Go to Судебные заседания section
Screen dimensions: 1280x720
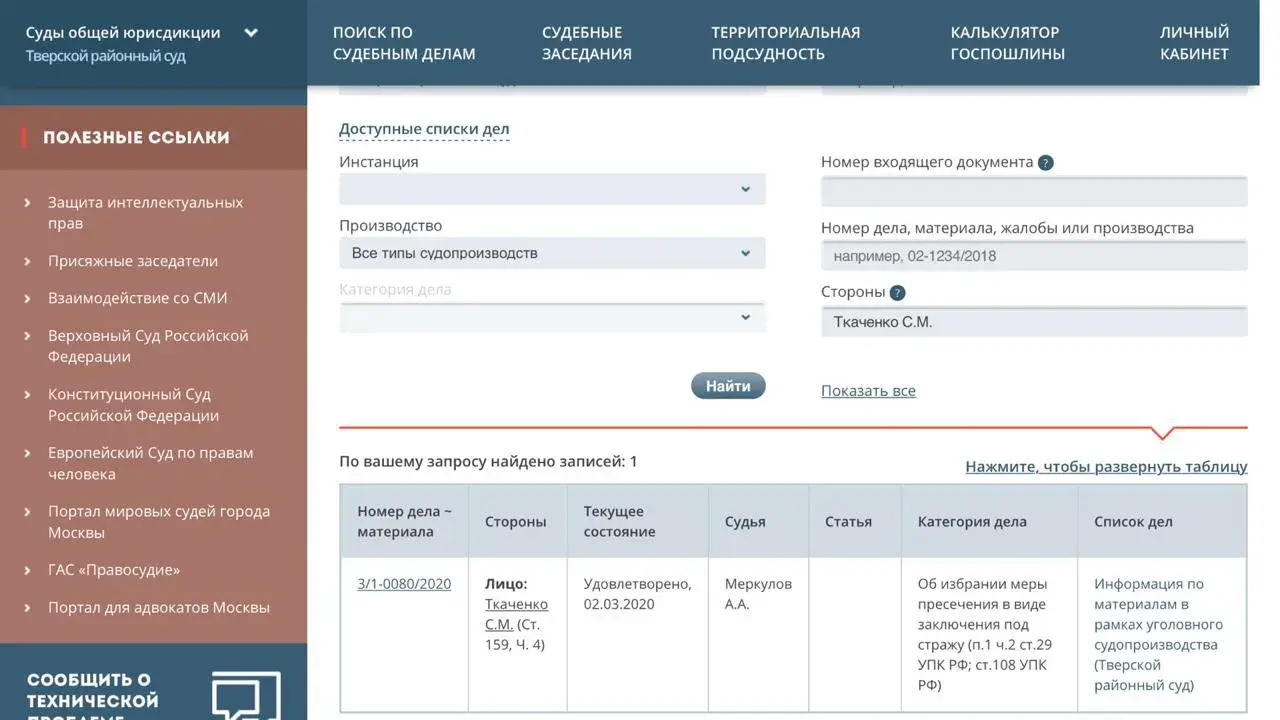pyautogui.click(x=586, y=43)
